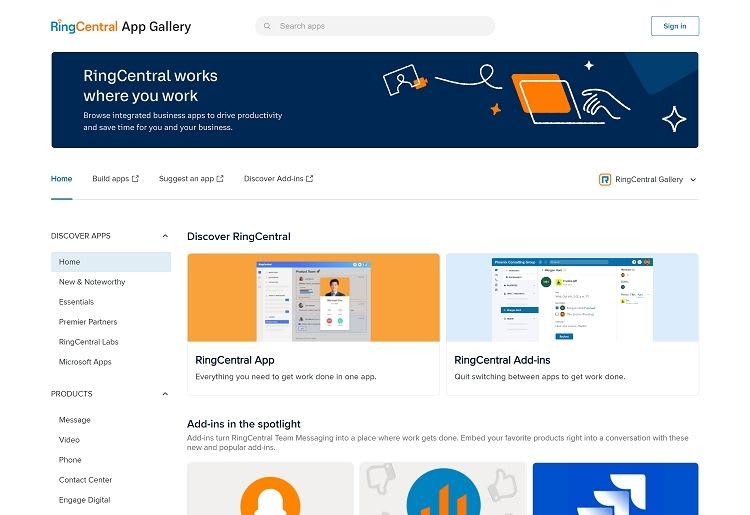The width and height of the screenshot is (750, 515).
Task: Open the RingCentral Gallery dropdown
Action: coord(648,179)
